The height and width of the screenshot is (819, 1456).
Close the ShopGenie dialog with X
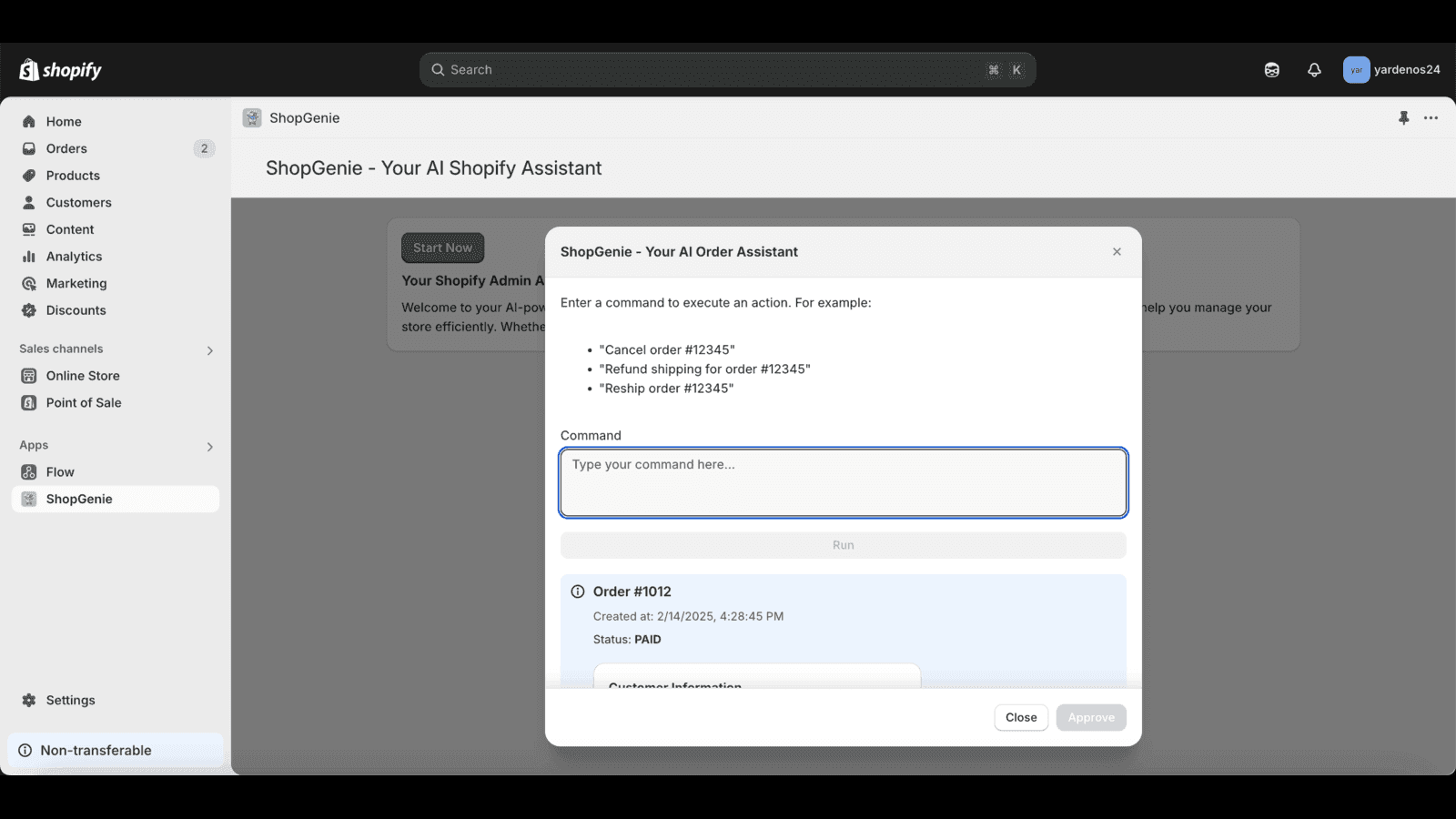[1117, 252]
